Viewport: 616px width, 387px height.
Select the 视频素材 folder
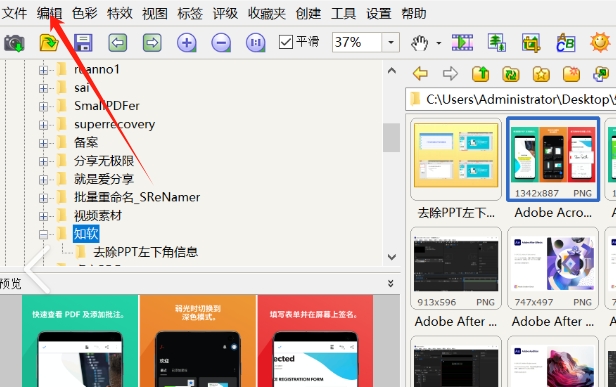[x=98, y=215]
